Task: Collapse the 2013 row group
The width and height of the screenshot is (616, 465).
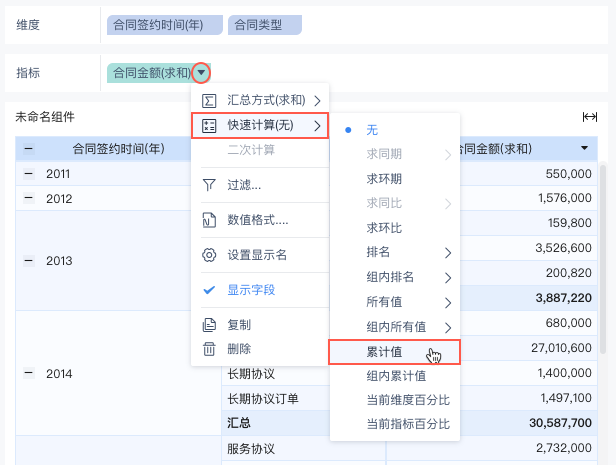Action: (29, 261)
